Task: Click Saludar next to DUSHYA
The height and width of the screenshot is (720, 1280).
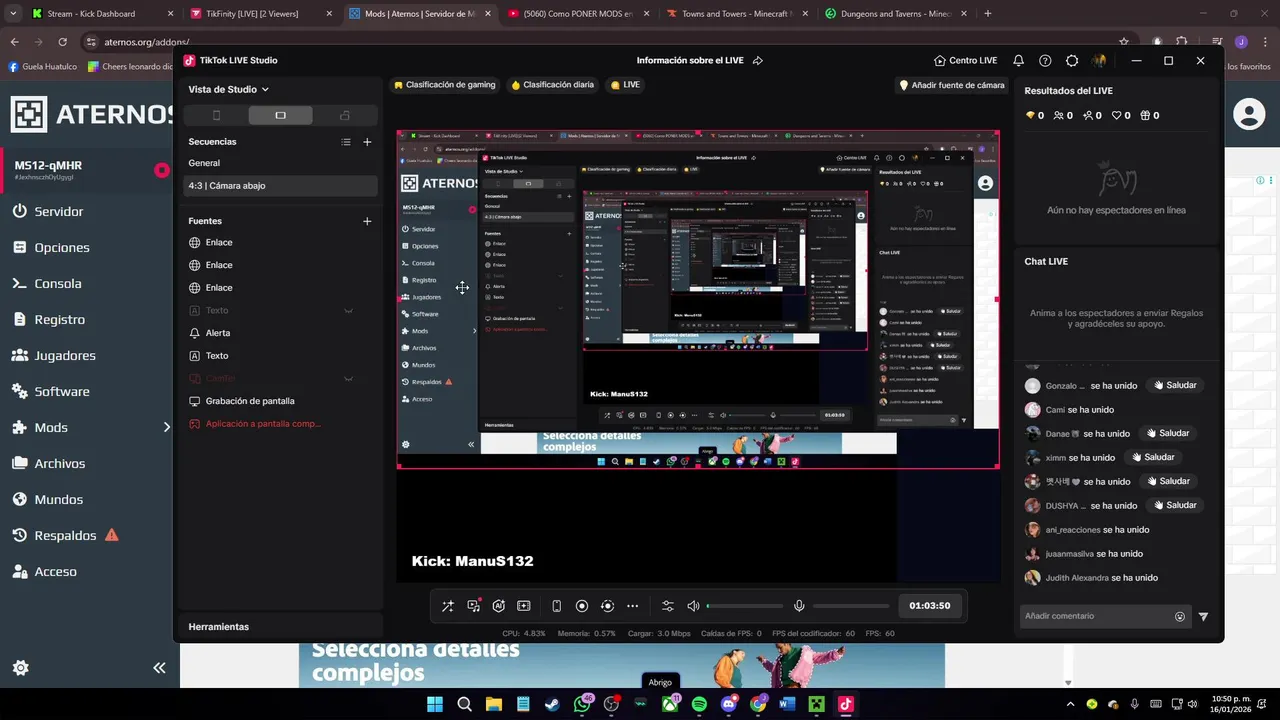Action: point(1174,505)
